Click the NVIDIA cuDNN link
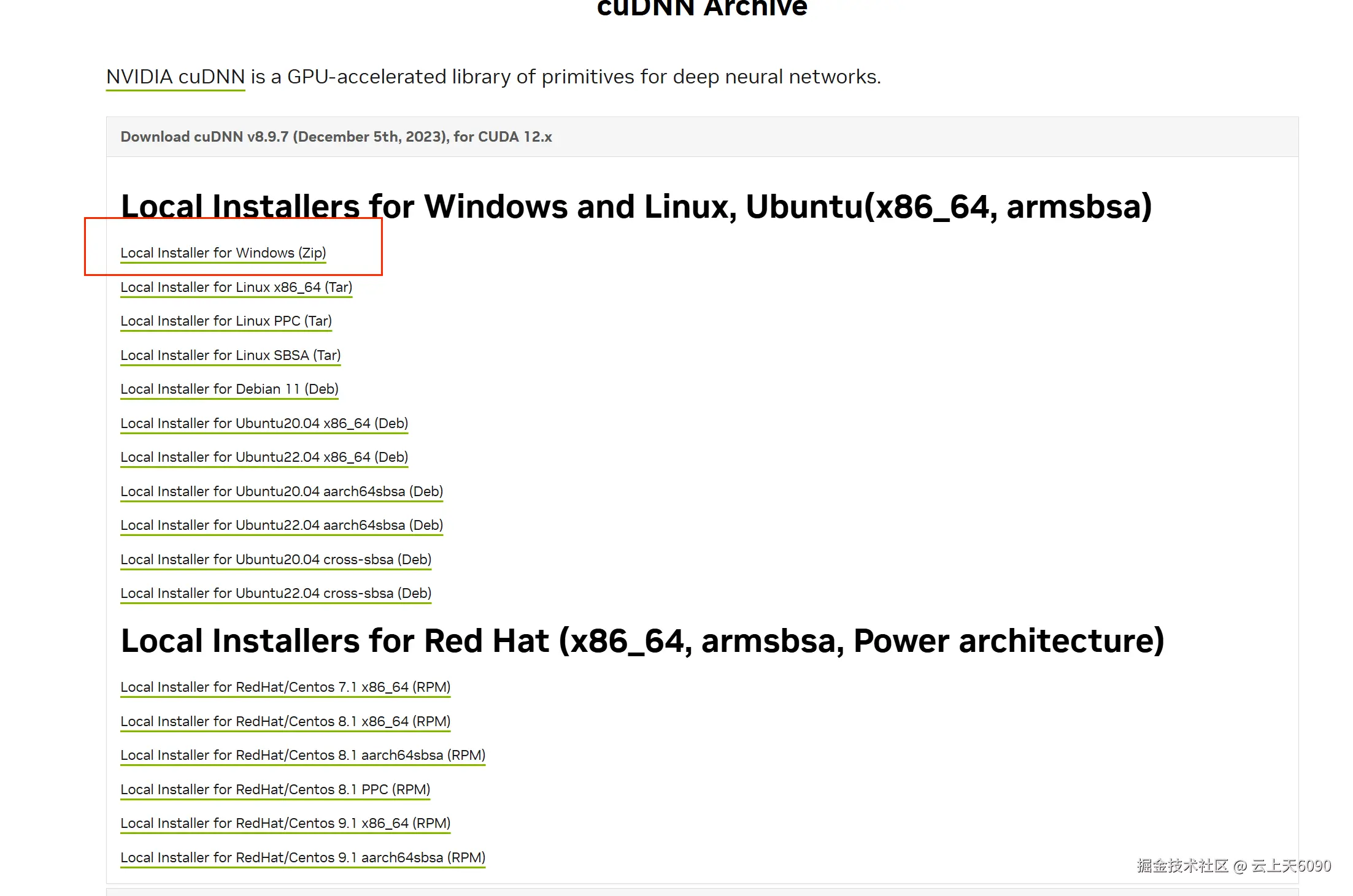Screen dimensions: 1353x896 [x=175, y=77]
